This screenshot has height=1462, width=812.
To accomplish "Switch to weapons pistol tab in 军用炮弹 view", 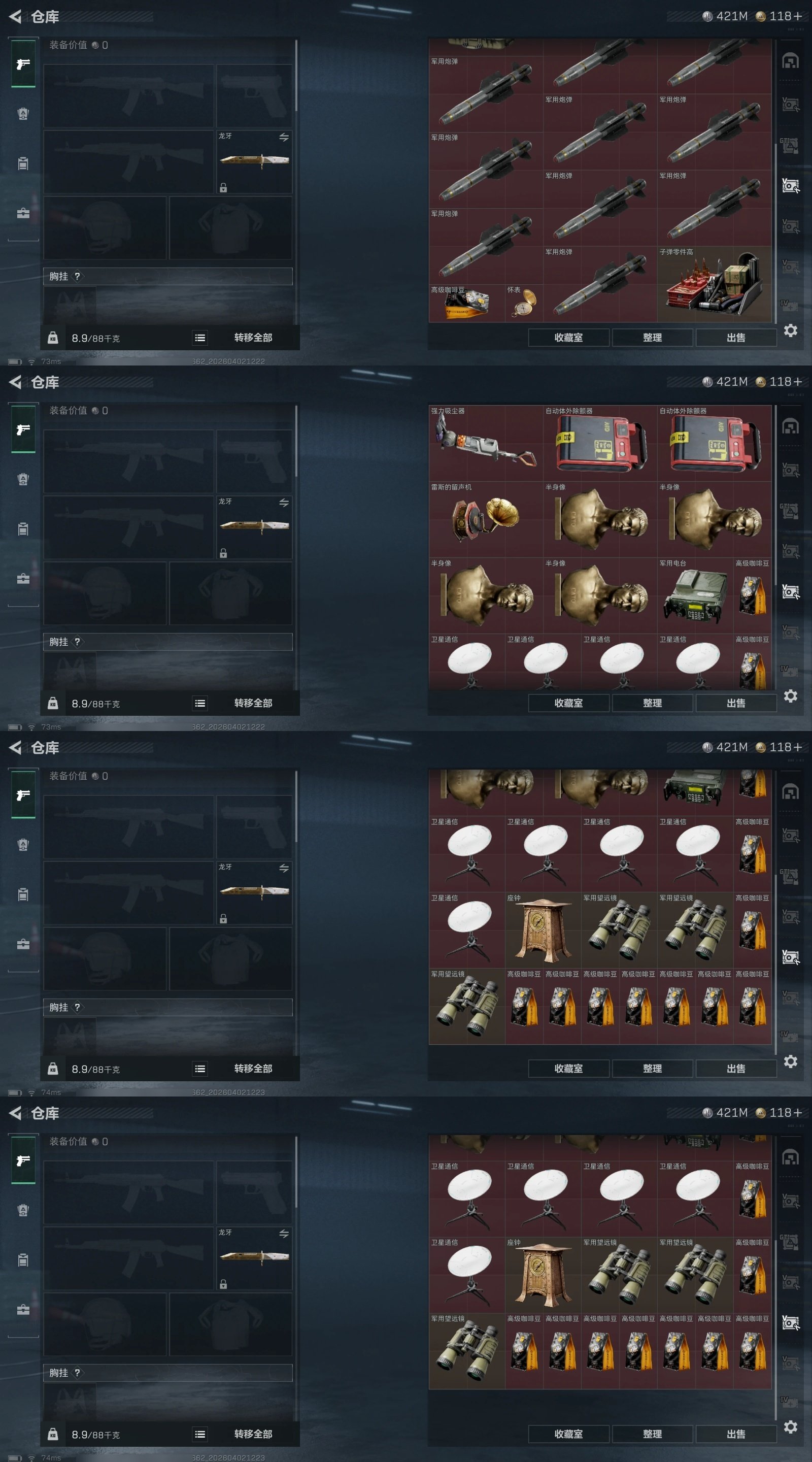I will (x=23, y=64).
